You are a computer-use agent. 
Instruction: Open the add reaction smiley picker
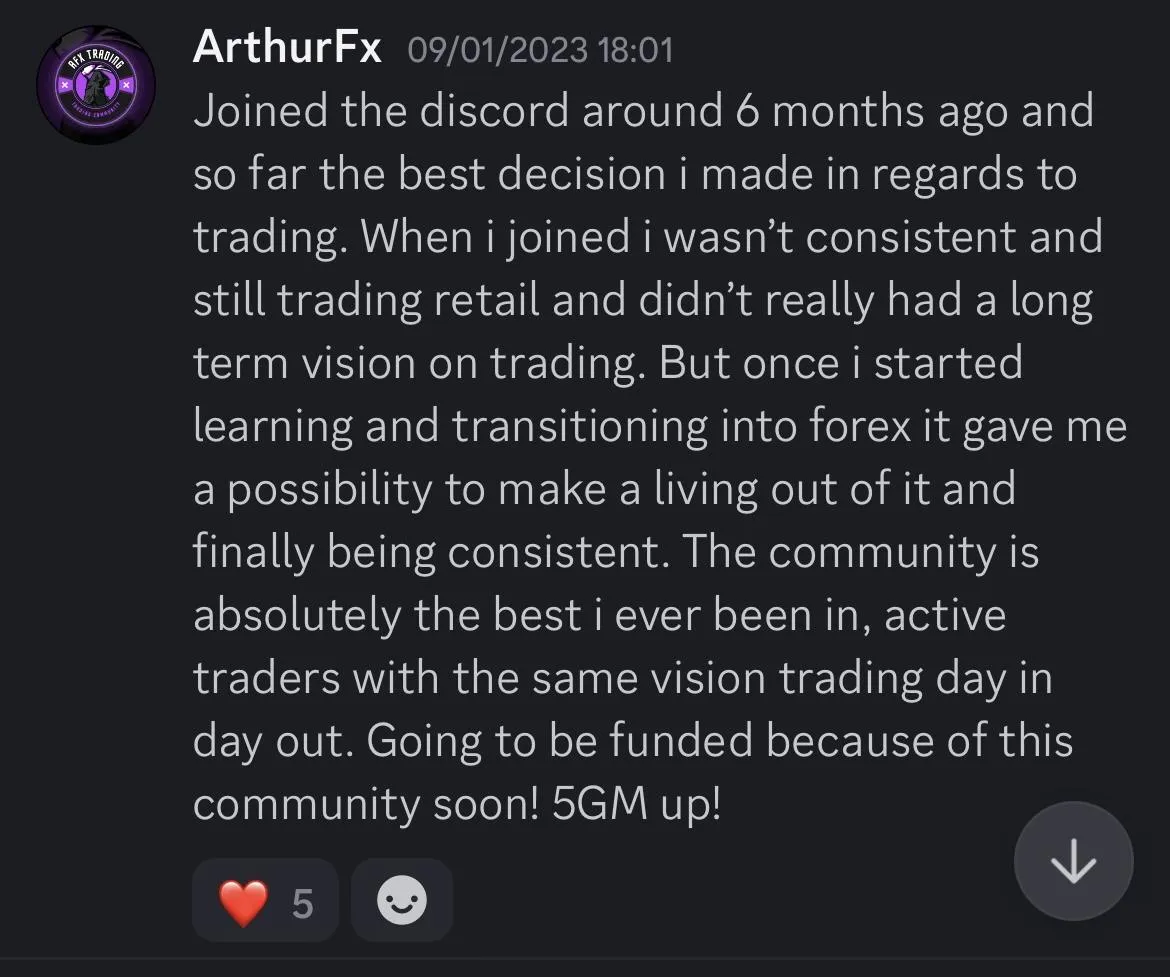(401, 900)
